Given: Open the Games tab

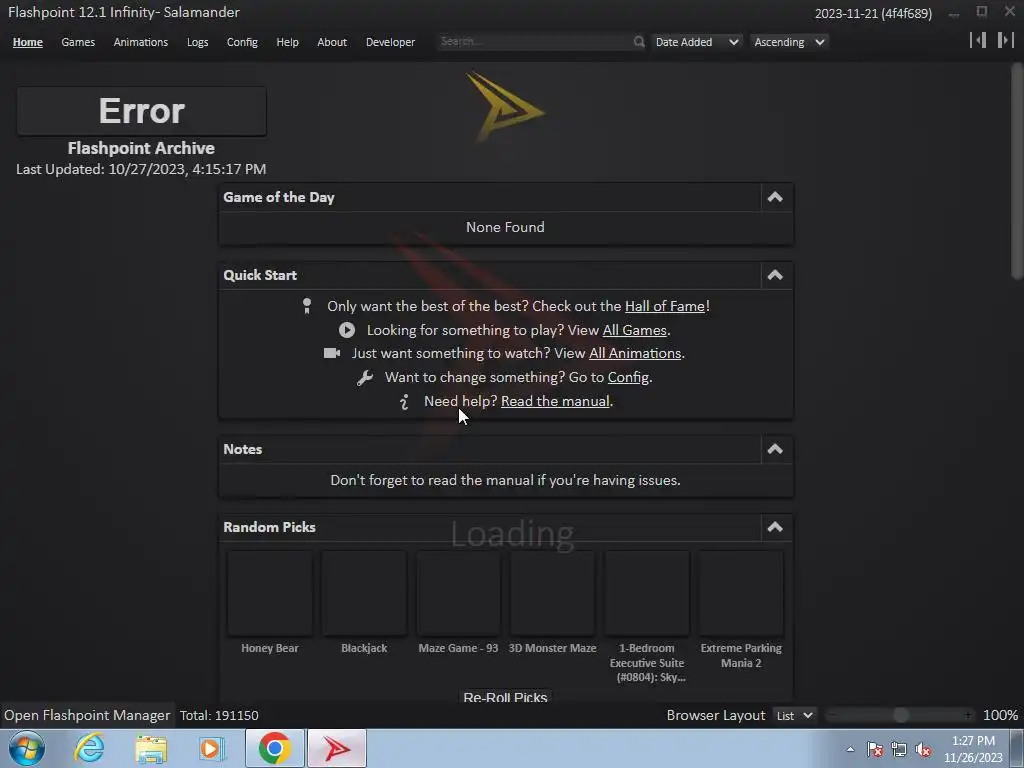Looking at the screenshot, I should point(78,42).
